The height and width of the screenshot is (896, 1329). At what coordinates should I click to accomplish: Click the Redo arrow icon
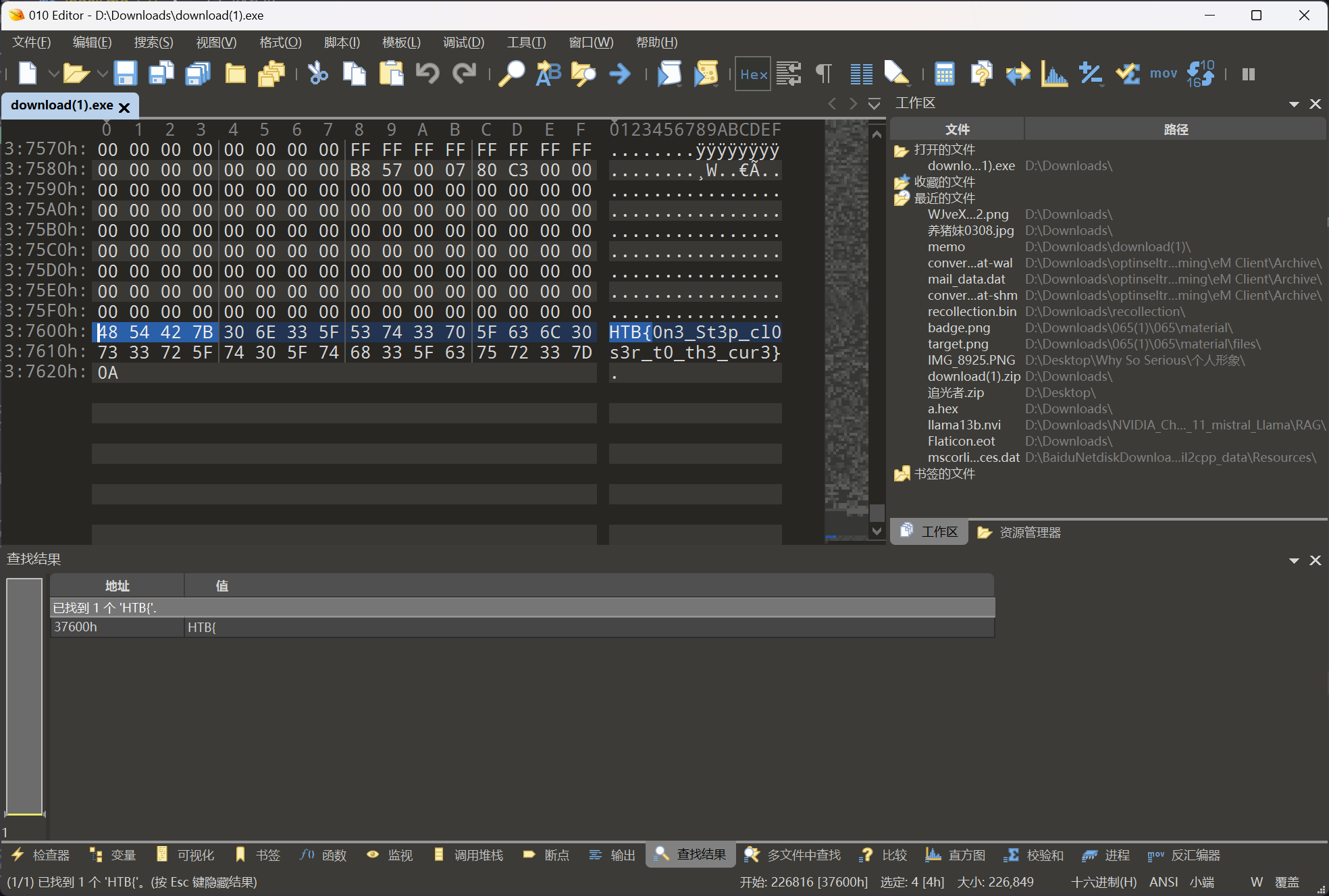(464, 74)
